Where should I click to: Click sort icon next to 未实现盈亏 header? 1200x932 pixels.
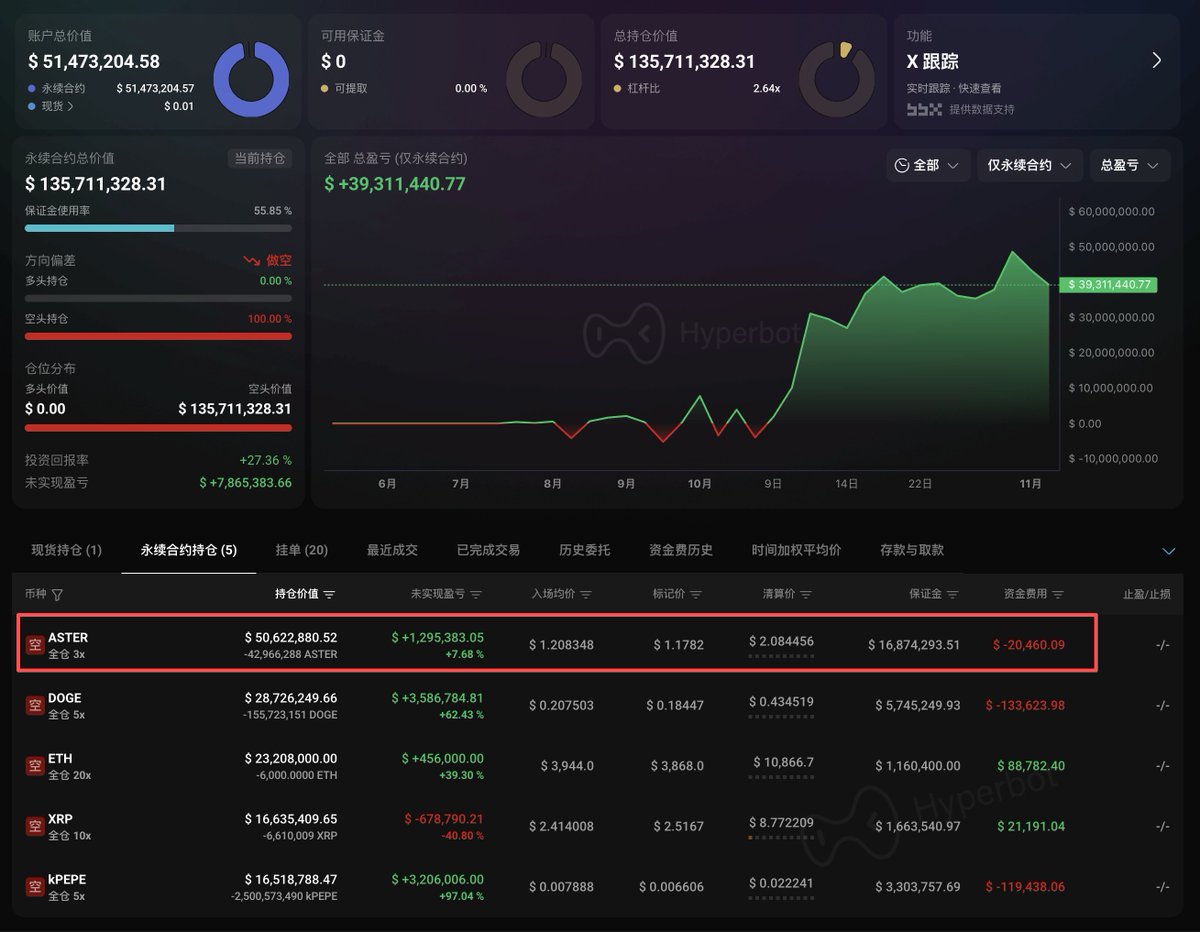[476, 595]
